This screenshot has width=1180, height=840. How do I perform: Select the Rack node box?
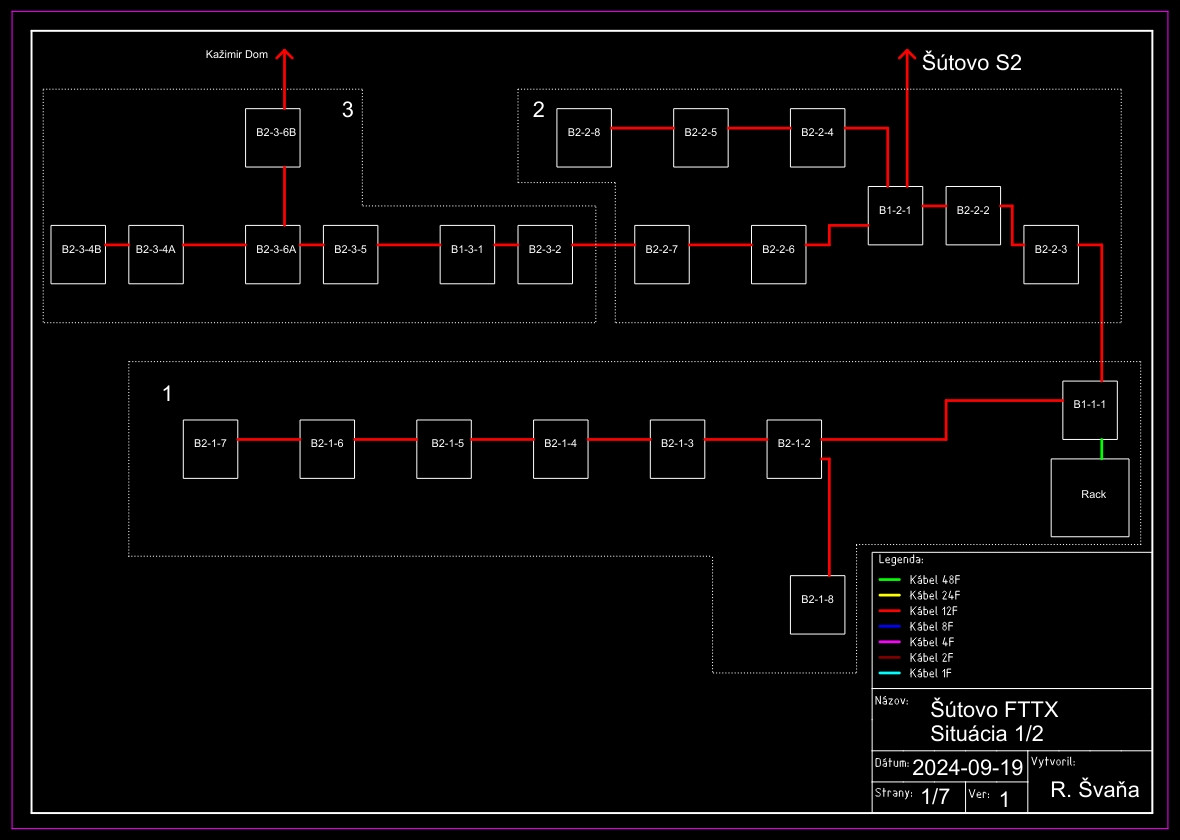coord(1089,497)
